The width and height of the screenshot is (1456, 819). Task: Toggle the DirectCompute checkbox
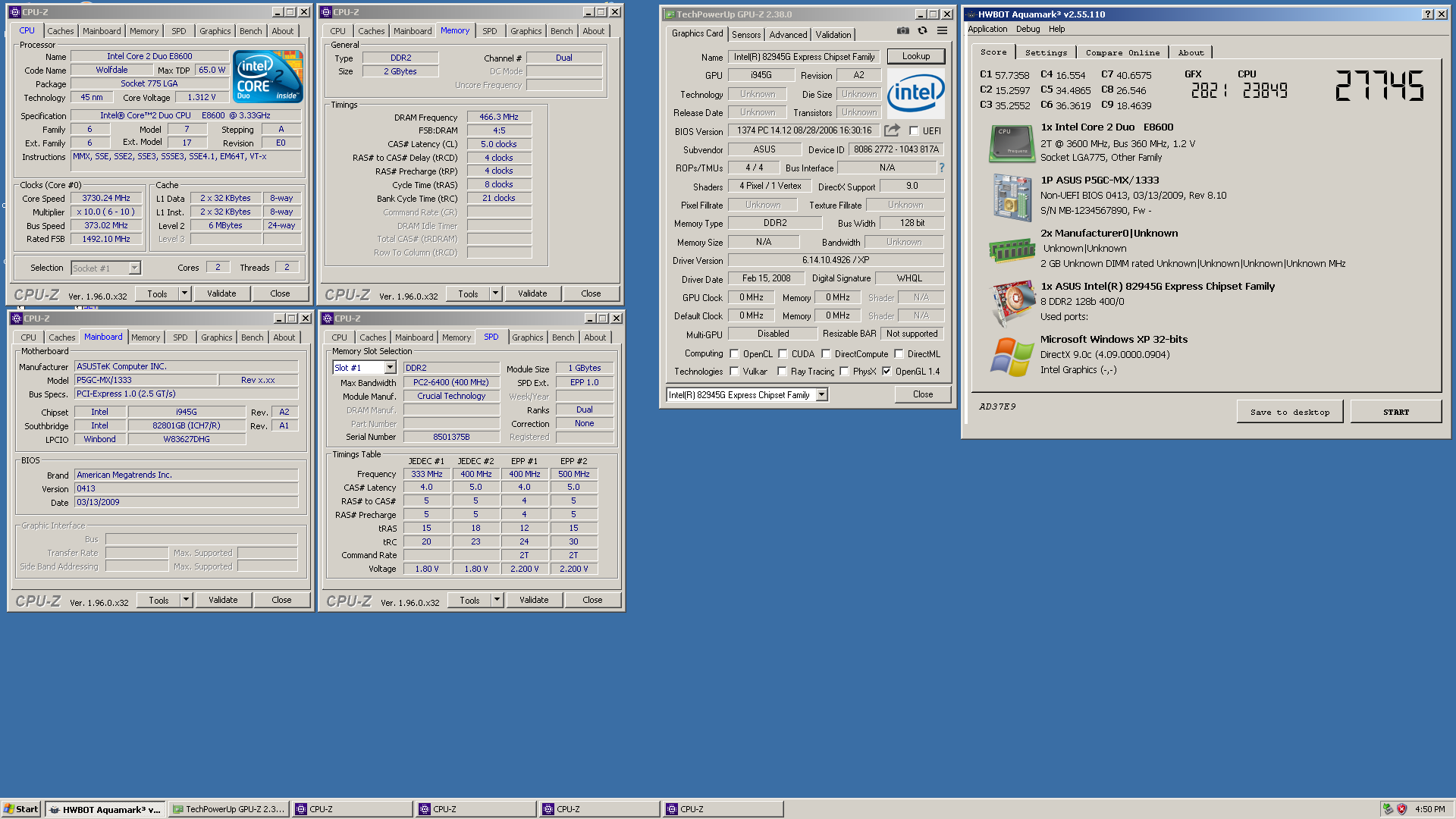pos(826,353)
